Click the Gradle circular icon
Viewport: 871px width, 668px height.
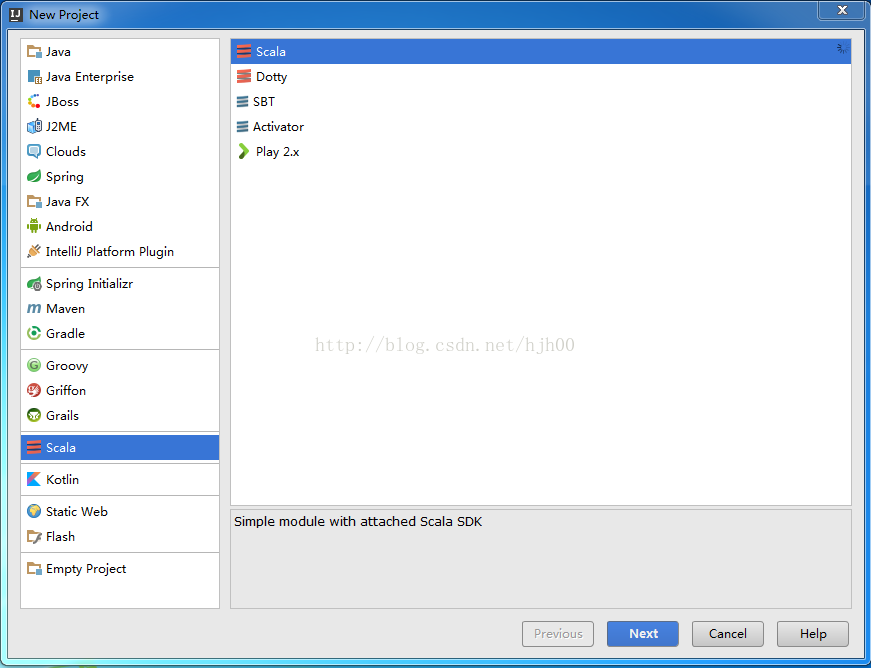(34, 334)
